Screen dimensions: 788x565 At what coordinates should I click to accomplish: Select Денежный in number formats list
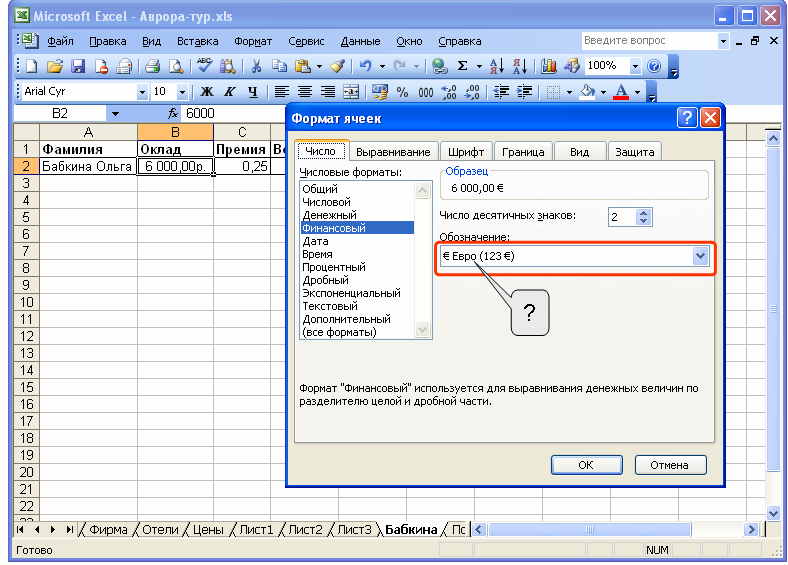click(x=330, y=215)
